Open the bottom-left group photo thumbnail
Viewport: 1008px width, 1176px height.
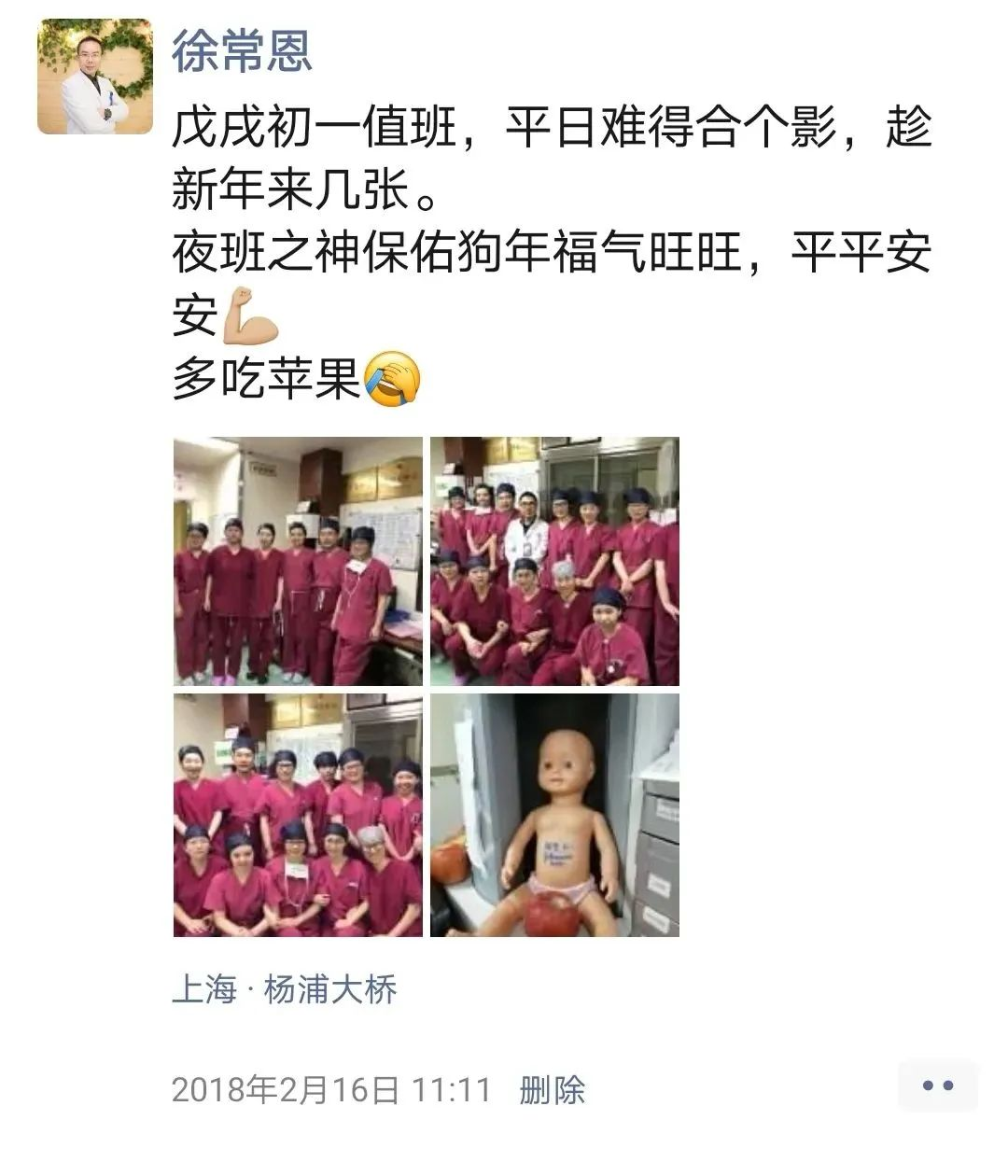pos(298,815)
